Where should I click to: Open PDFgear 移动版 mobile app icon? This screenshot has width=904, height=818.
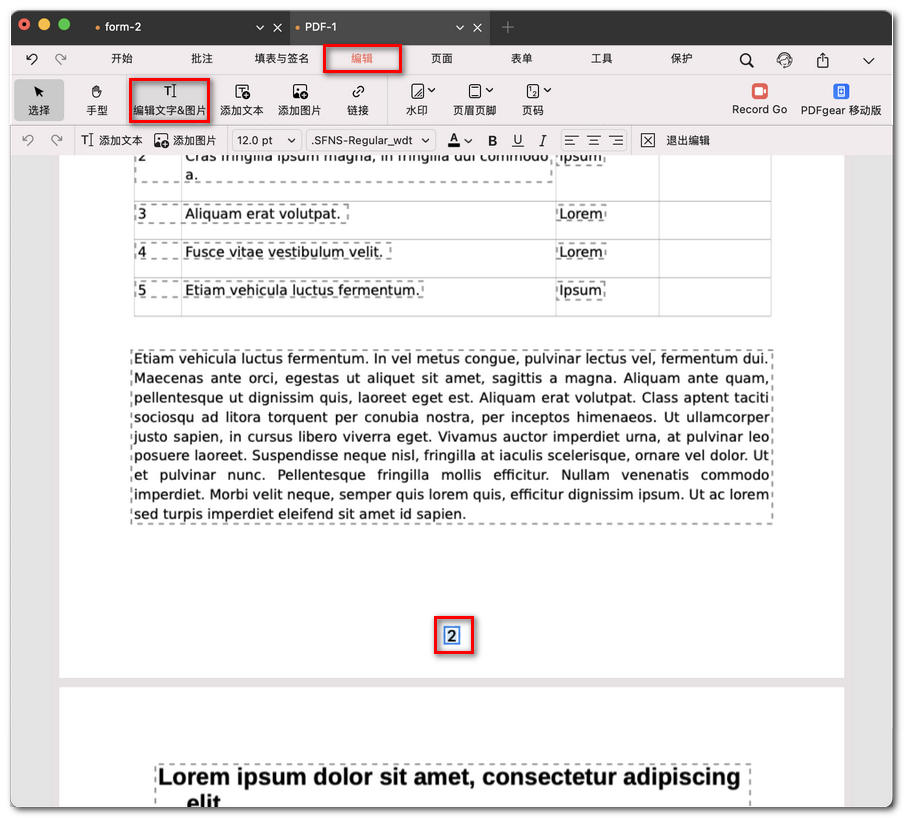pos(841,98)
